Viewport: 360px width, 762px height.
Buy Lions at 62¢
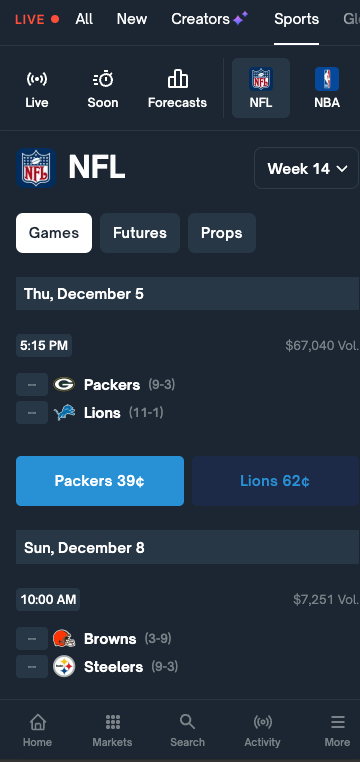tap(275, 481)
